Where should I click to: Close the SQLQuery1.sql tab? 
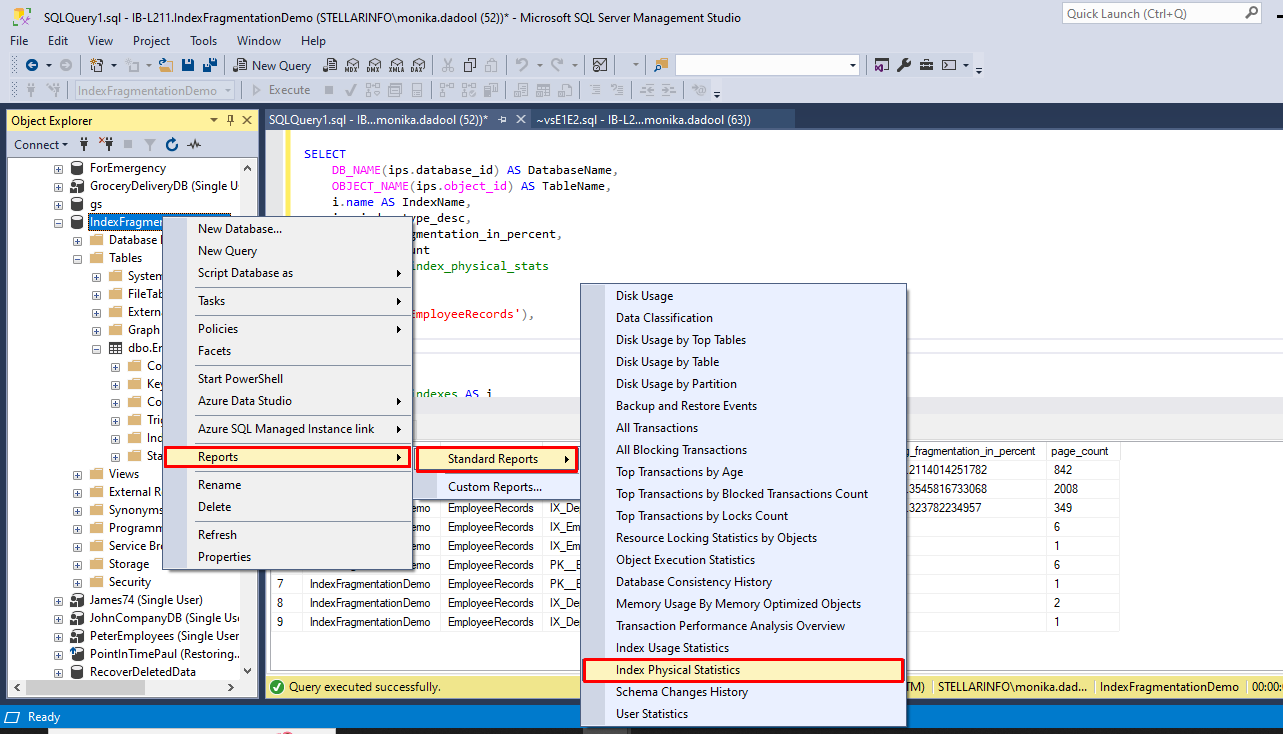(519, 120)
